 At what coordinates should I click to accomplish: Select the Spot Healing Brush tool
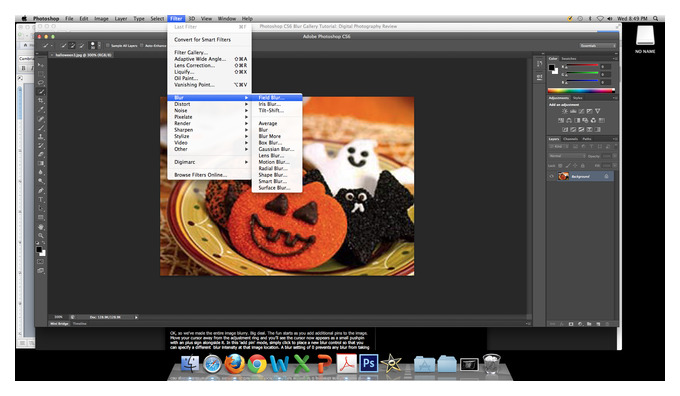41,119
